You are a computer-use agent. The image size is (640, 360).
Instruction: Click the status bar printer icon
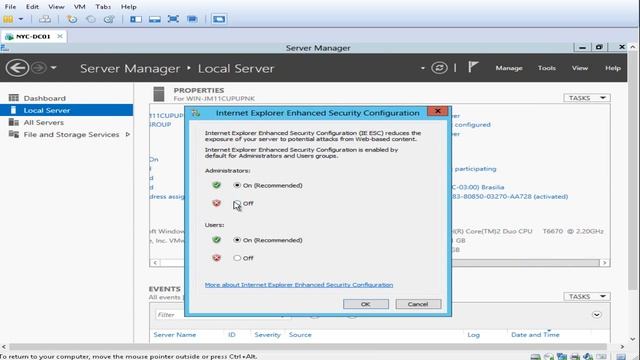pos(575,357)
